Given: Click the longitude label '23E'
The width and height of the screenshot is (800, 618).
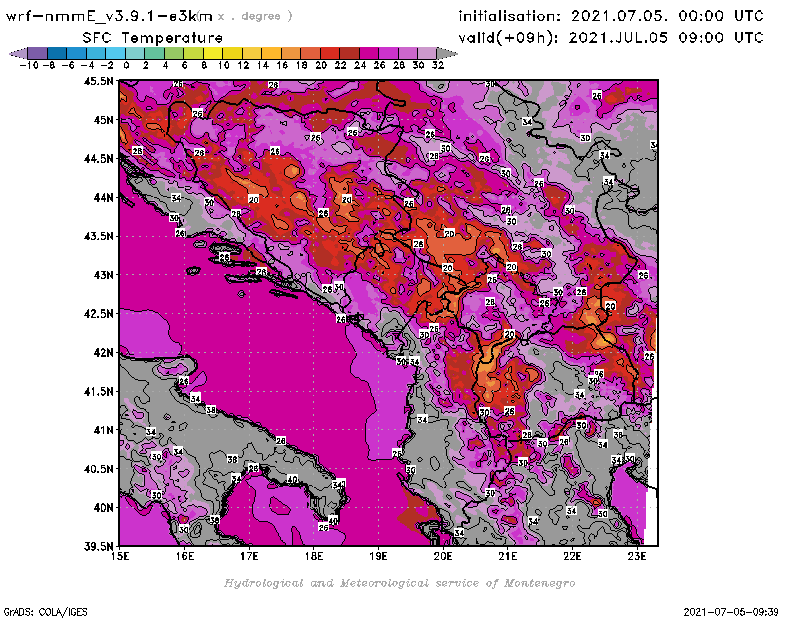Looking at the screenshot, I should (637, 556).
